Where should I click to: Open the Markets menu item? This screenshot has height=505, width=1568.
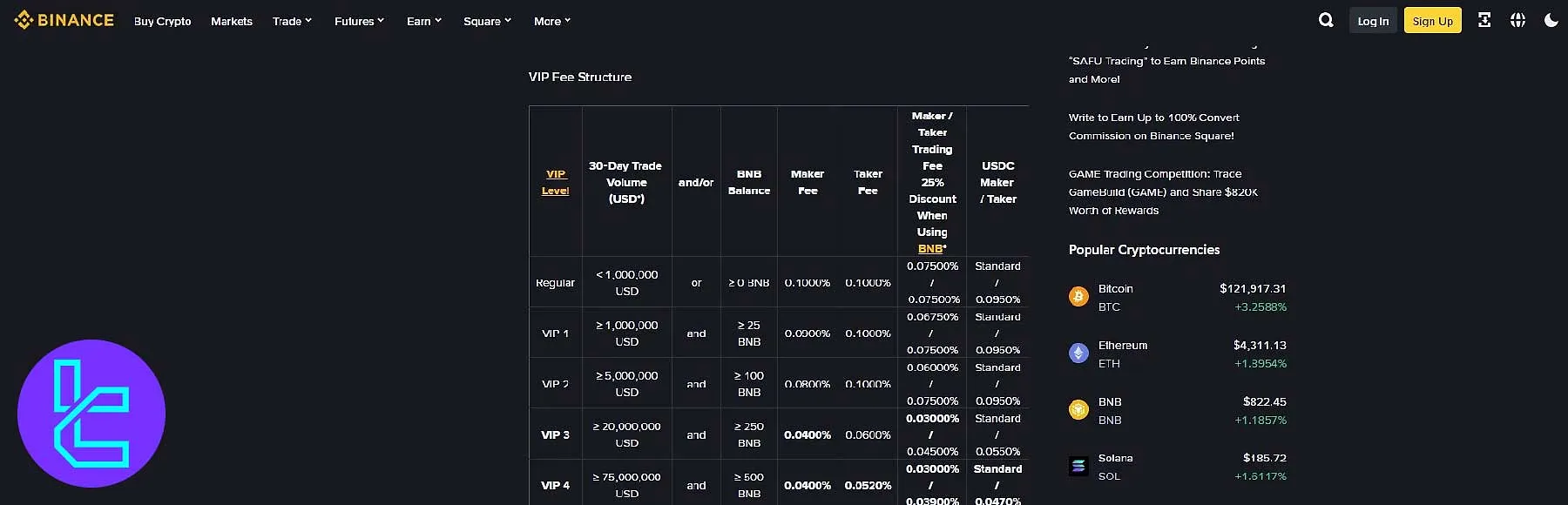tap(232, 21)
